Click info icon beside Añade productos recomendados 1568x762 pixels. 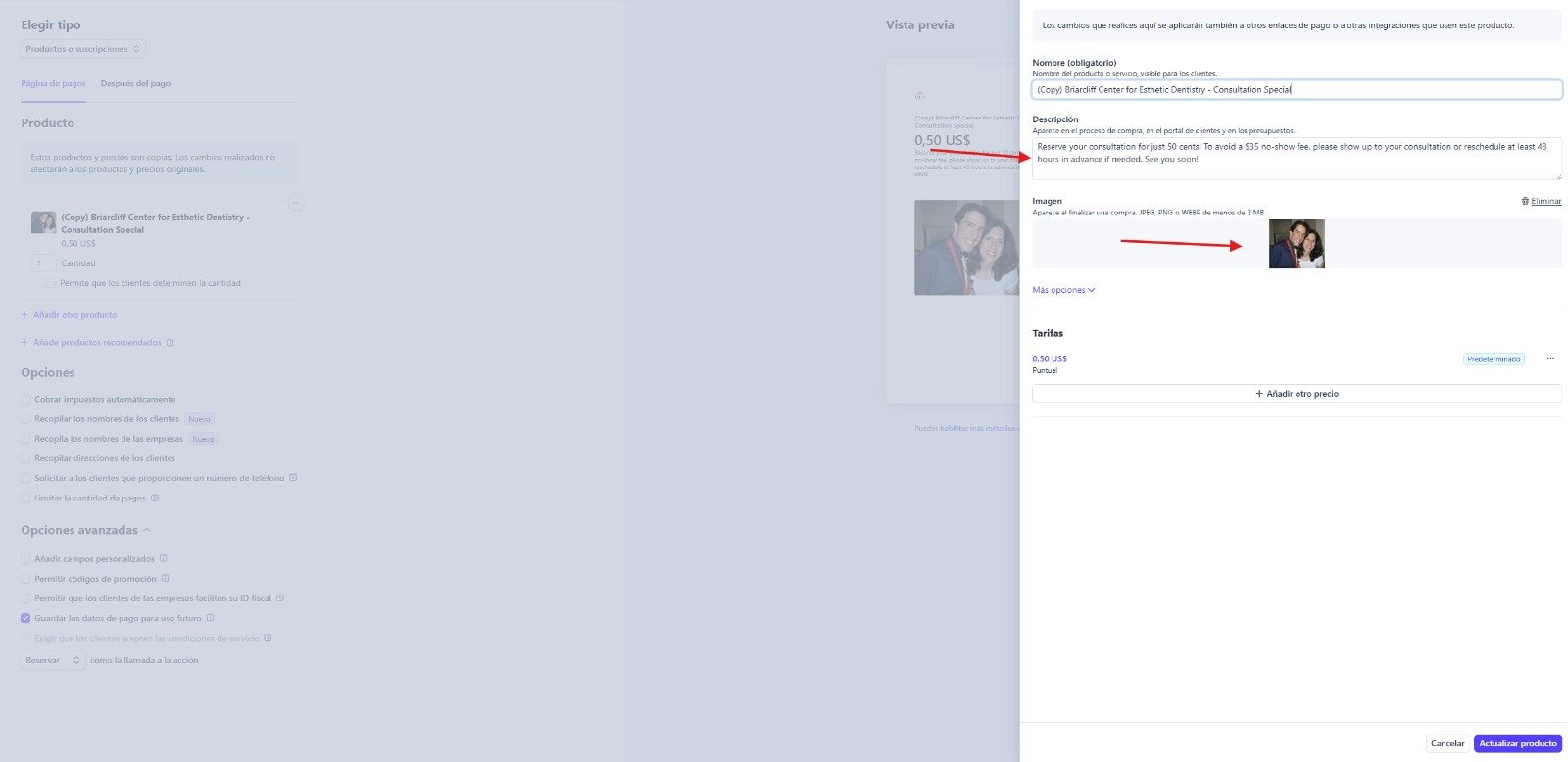click(x=170, y=343)
